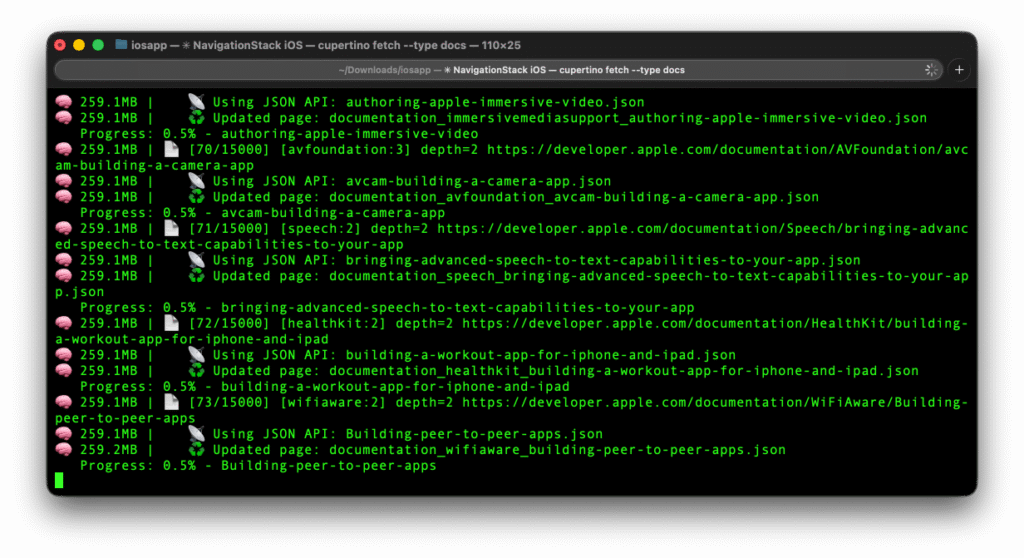Screen dimensions: 1024x558
Task: Click the activity spinner in the tab bar
Action: [x=931, y=70]
